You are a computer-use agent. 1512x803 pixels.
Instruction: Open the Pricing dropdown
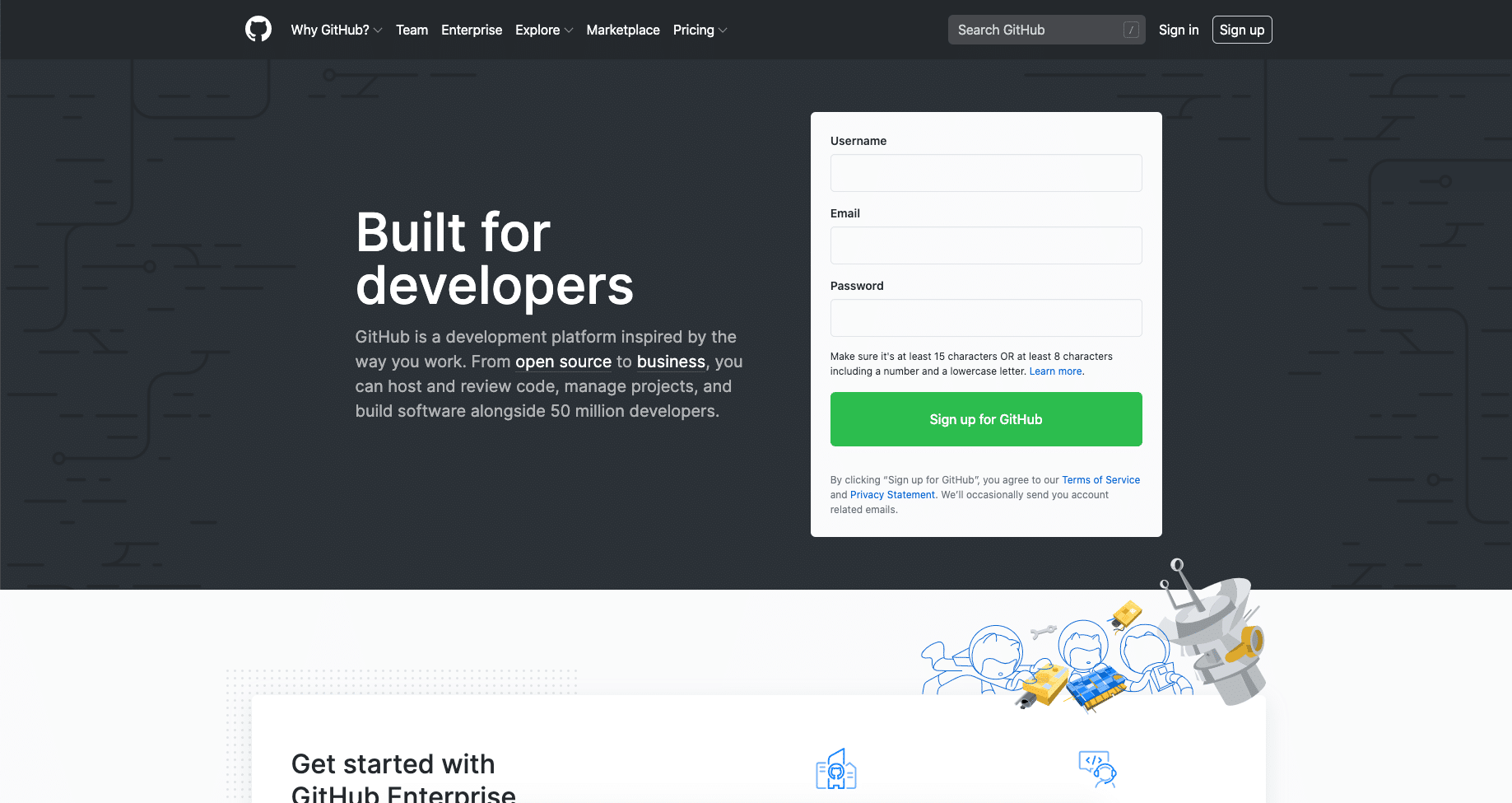click(x=699, y=30)
